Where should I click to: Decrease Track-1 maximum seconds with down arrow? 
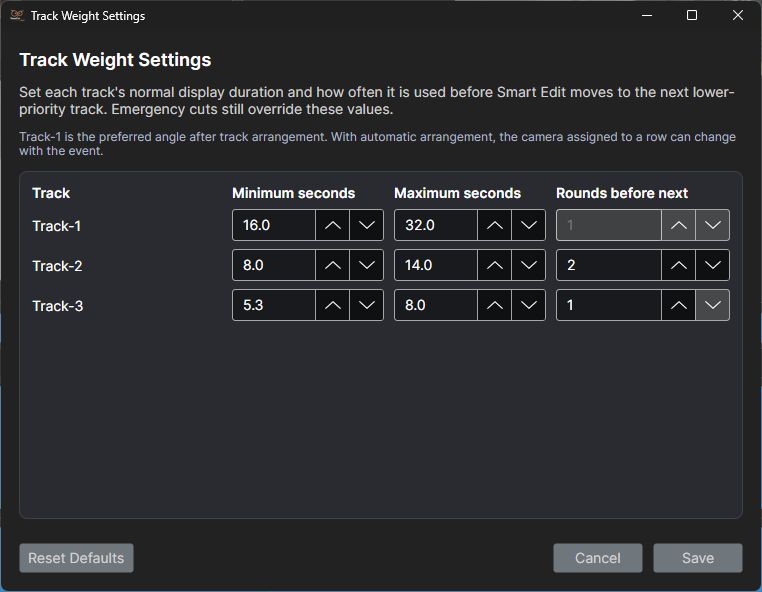pos(528,225)
